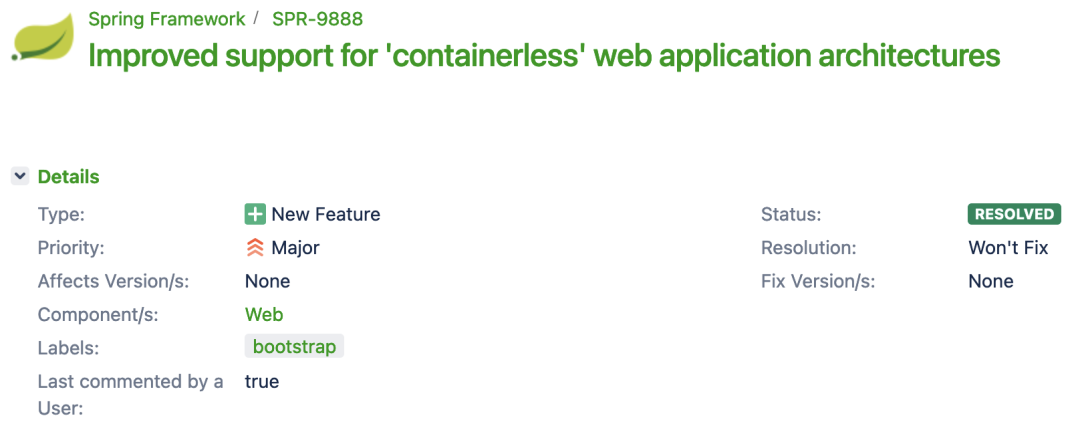Click the Spring leaf project logo
The width and height of the screenshot is (1080, 432).
43,38
